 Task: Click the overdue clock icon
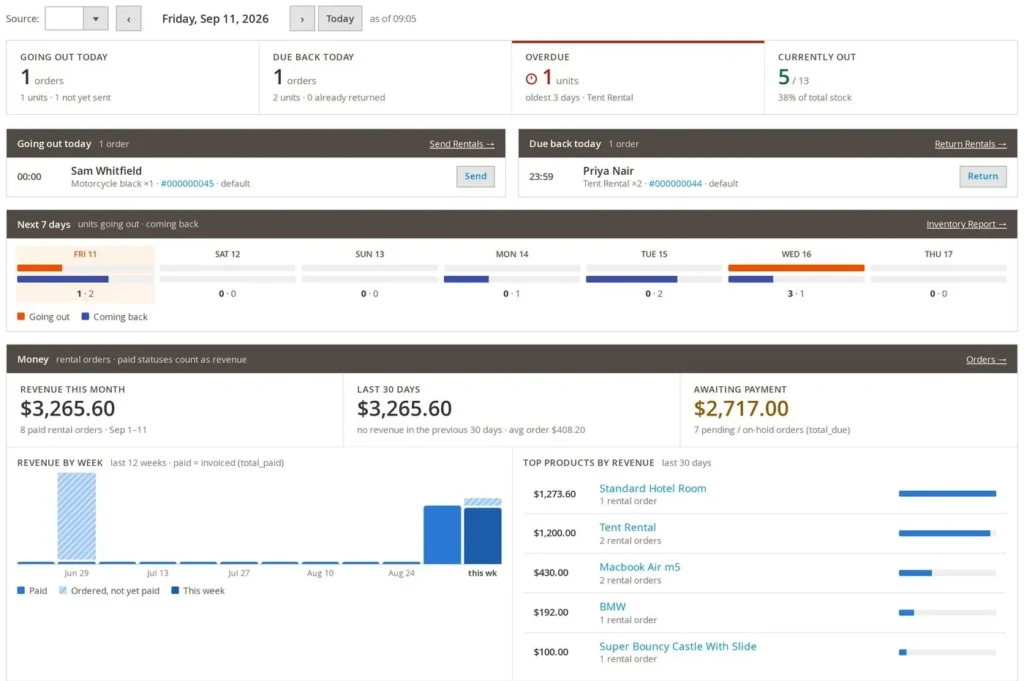tap(532, 79)
